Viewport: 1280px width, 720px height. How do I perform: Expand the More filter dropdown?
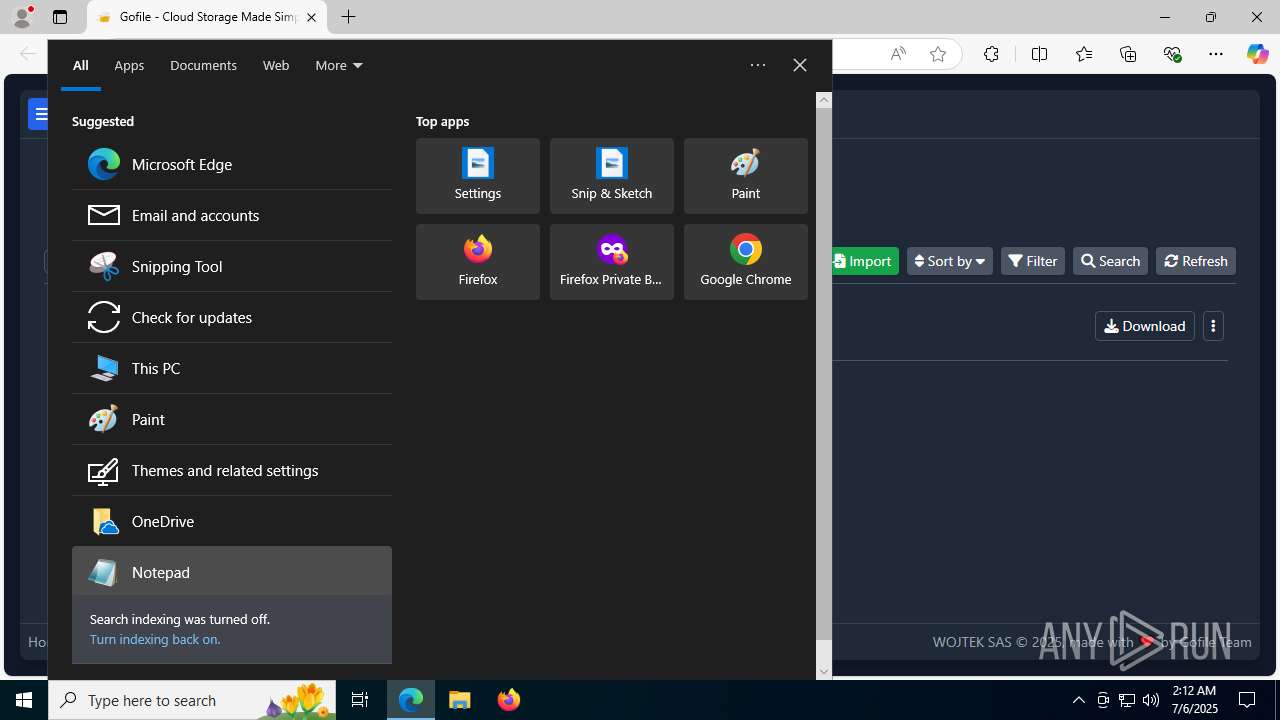339,65
